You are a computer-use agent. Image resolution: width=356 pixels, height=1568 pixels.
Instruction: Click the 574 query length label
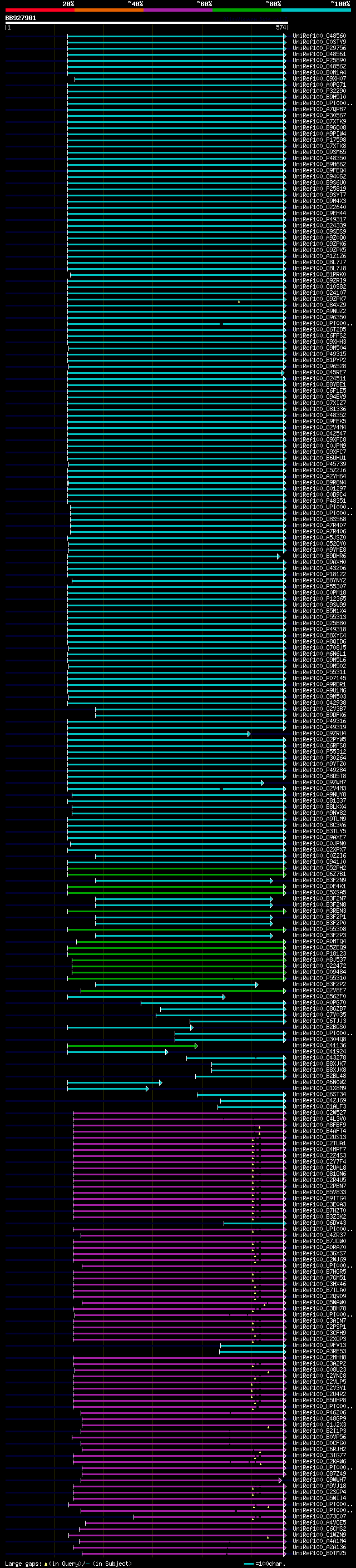(x=280, y=27)
